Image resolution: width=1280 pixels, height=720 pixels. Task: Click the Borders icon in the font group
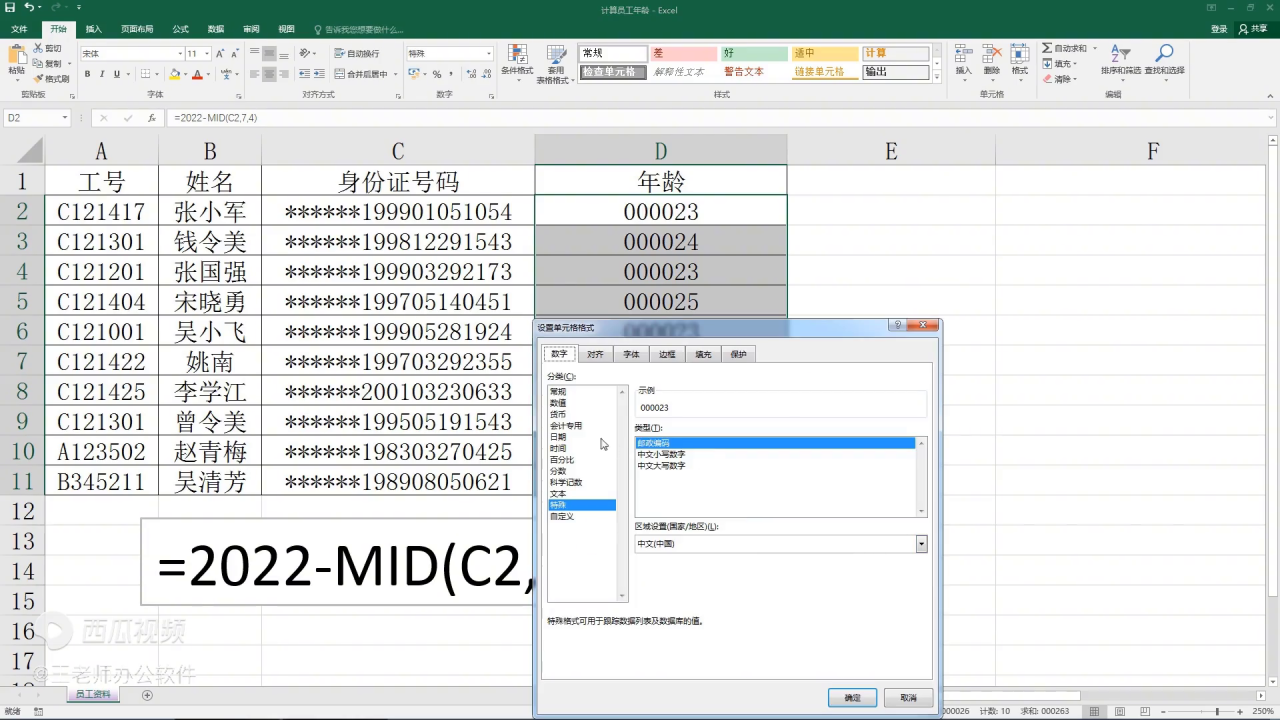(x=146, y=74)
